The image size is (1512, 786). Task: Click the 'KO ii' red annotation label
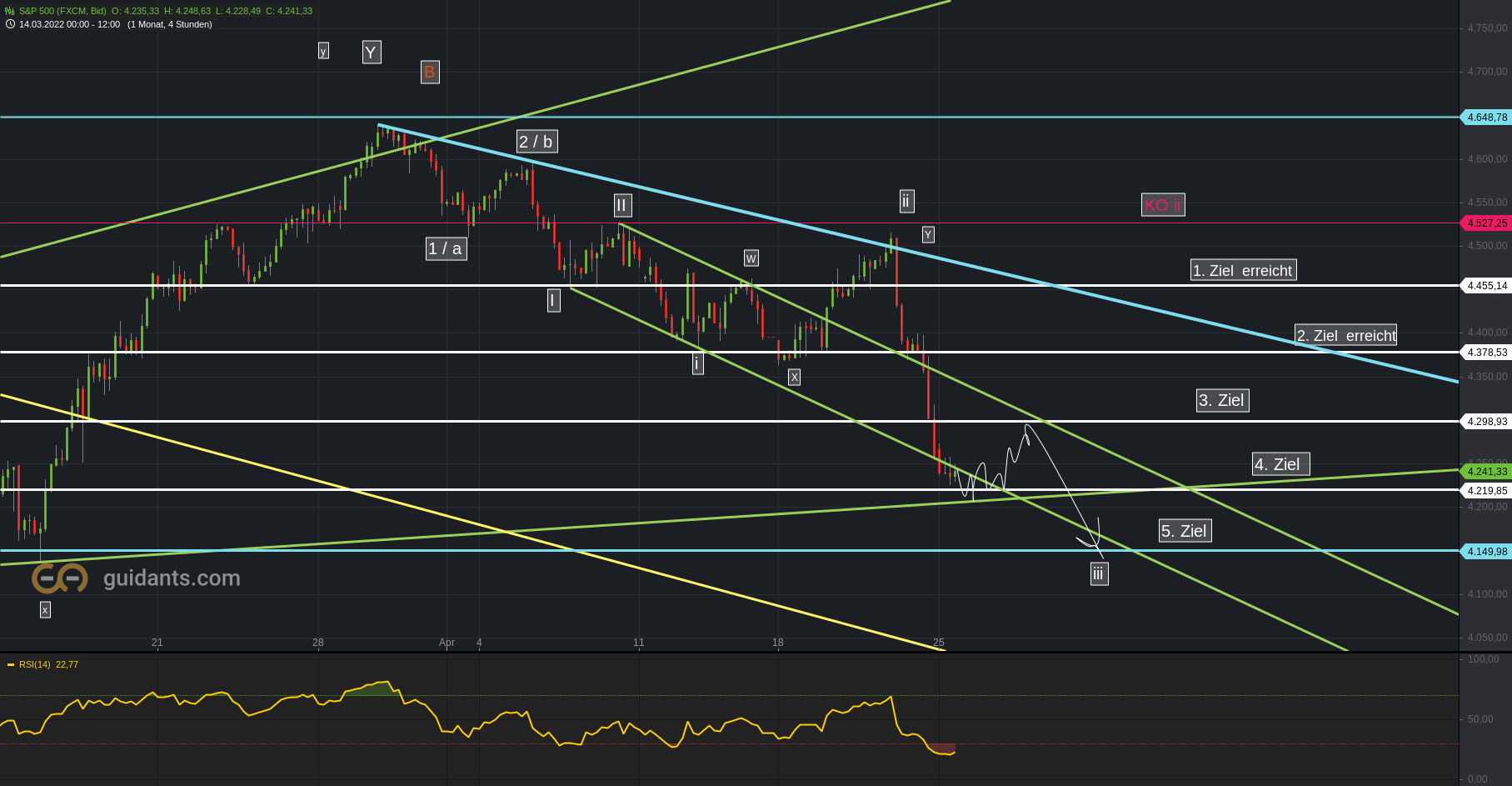pos(1163,205)
